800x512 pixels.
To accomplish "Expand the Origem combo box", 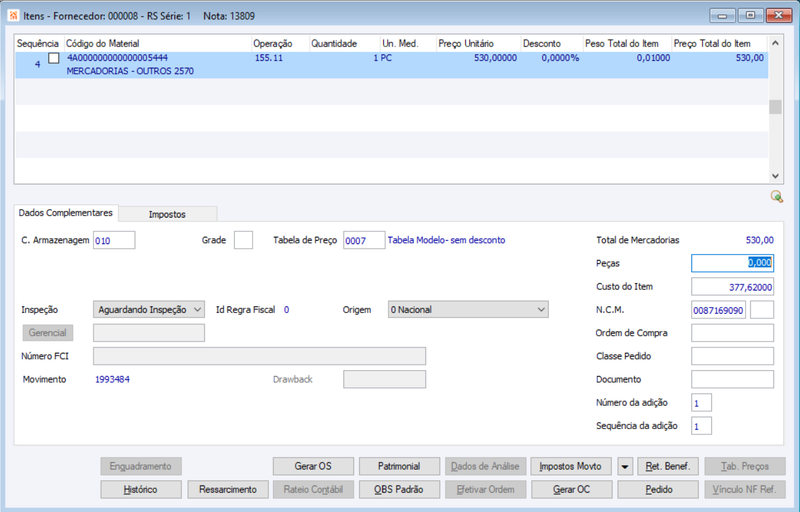I will (x=468, y=310).
